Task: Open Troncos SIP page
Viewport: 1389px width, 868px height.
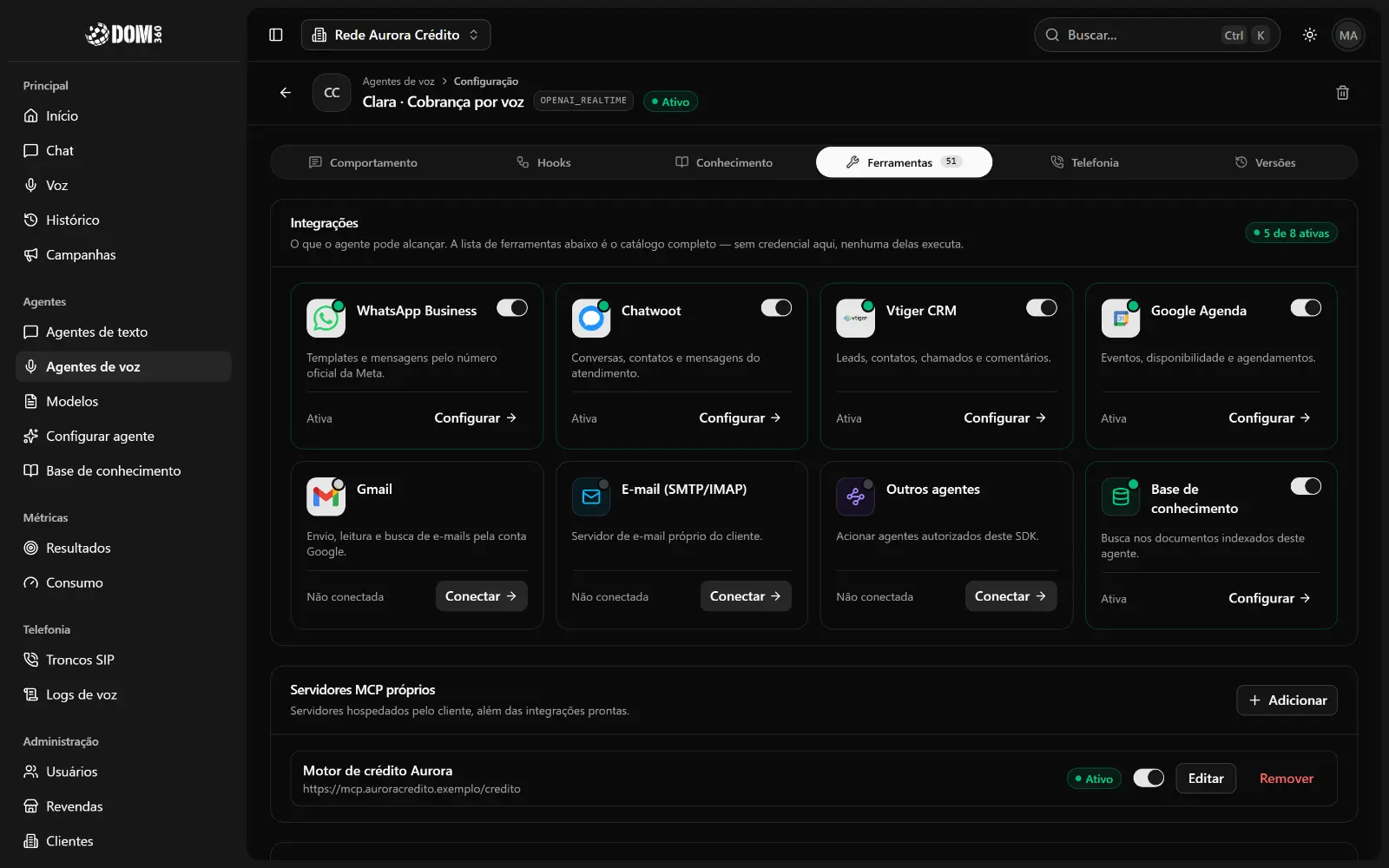Action: pyautogui.click(x=123, y=660)
